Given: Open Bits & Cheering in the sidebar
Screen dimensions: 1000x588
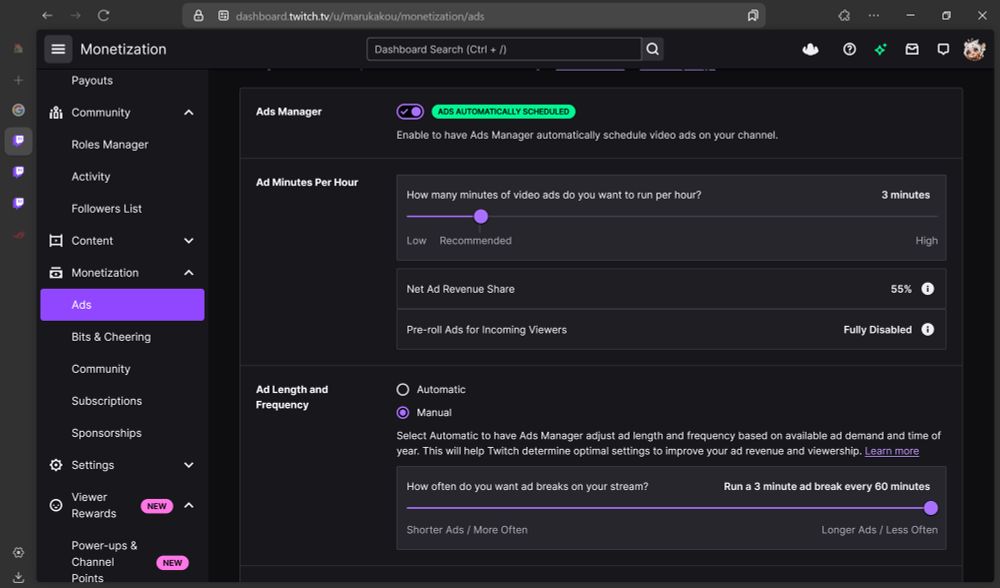Looking at the screenshot, I should click(x=111, y=337).
